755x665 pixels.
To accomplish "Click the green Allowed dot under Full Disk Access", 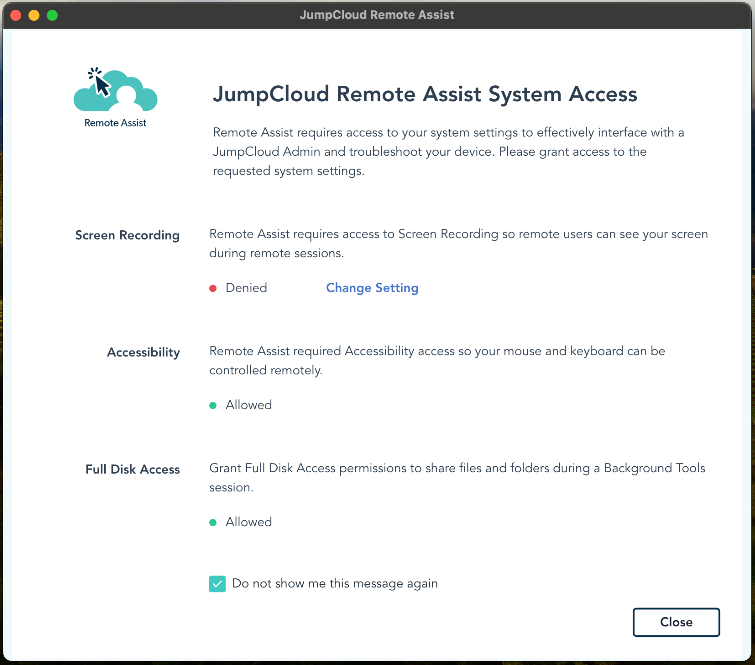I will click(213, 522).
